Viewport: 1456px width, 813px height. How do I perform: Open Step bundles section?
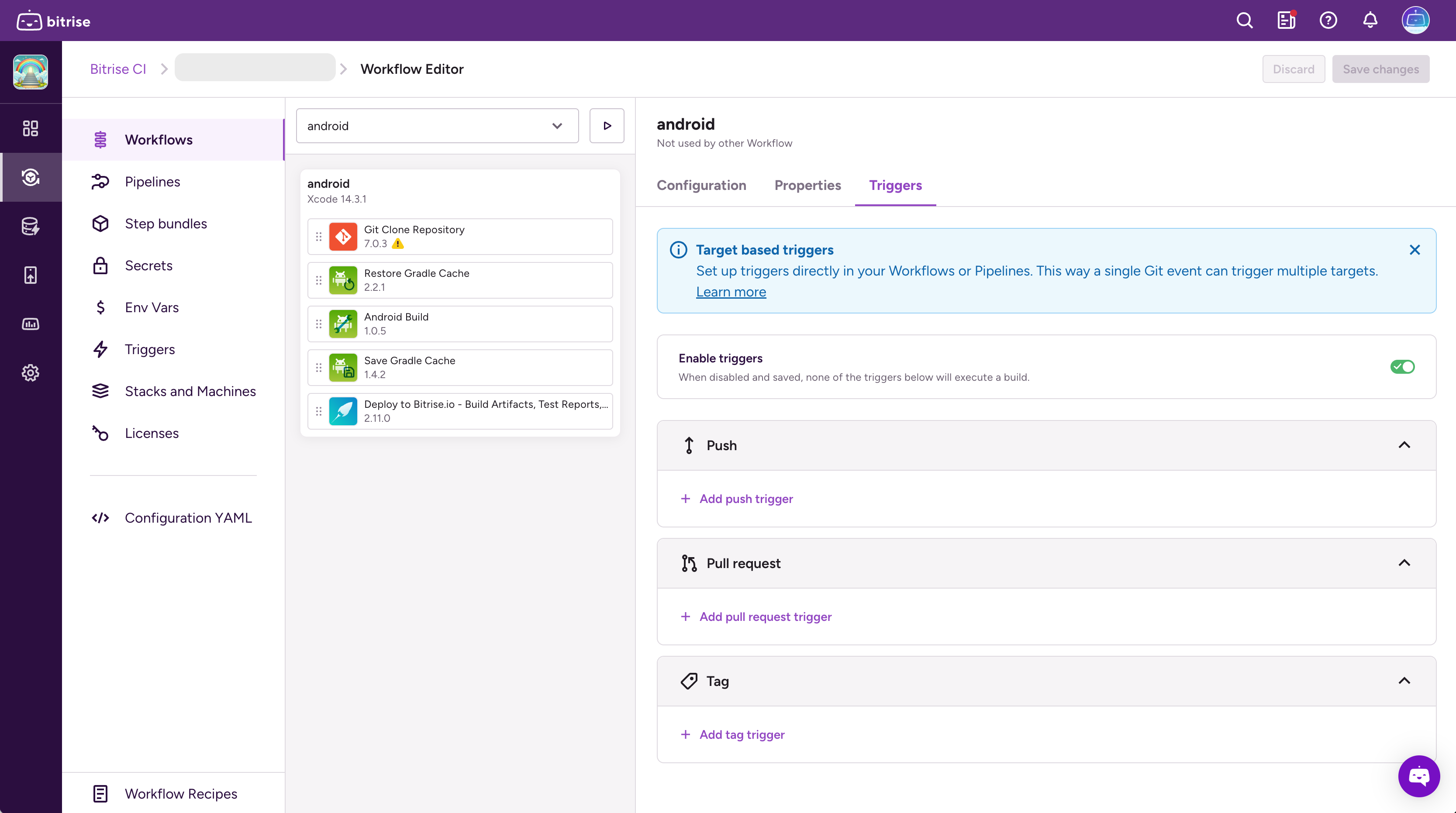pos(173,223)
